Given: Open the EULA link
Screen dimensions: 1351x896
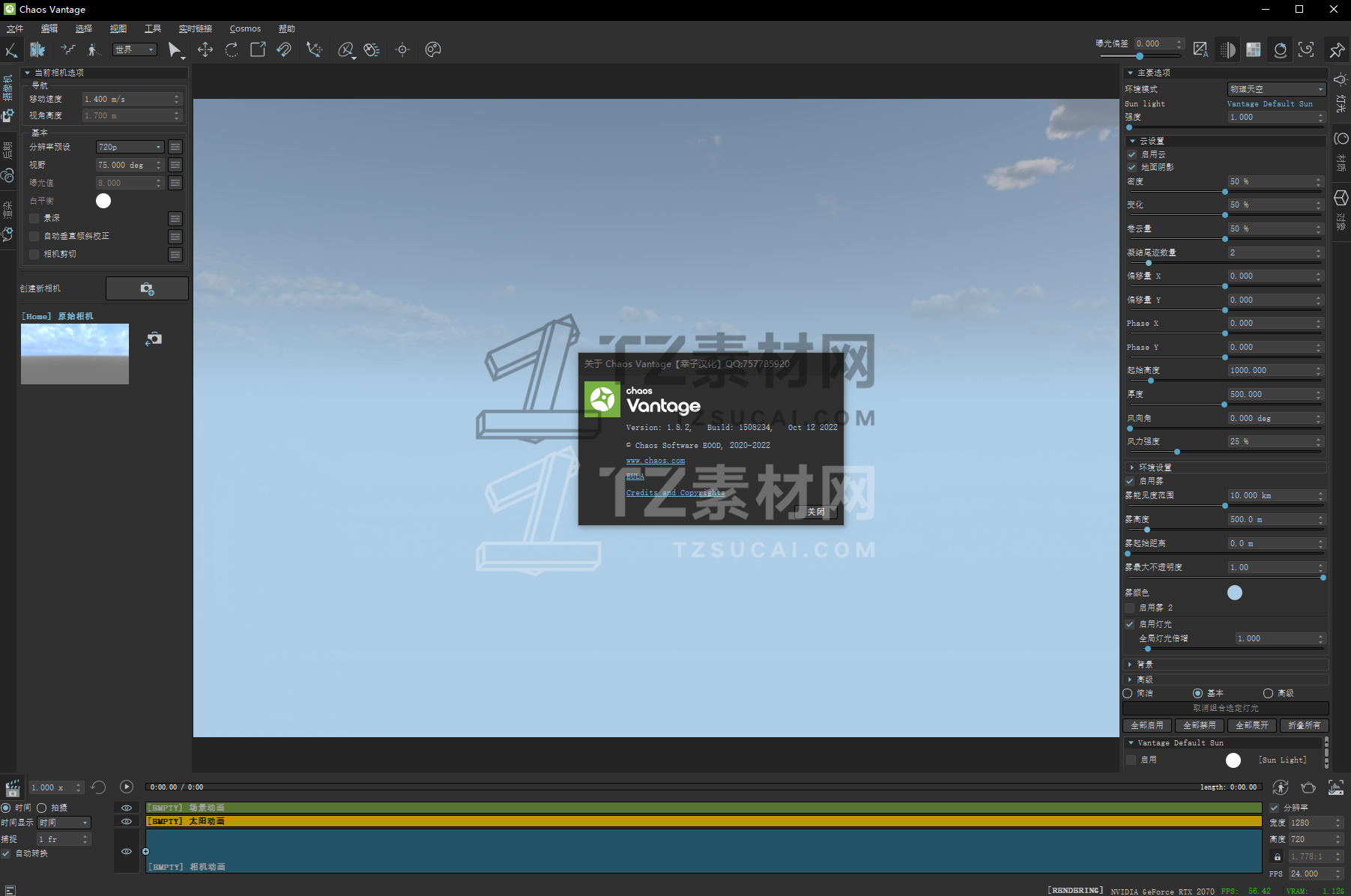Looking at the screenshot, I should [635, 476].
